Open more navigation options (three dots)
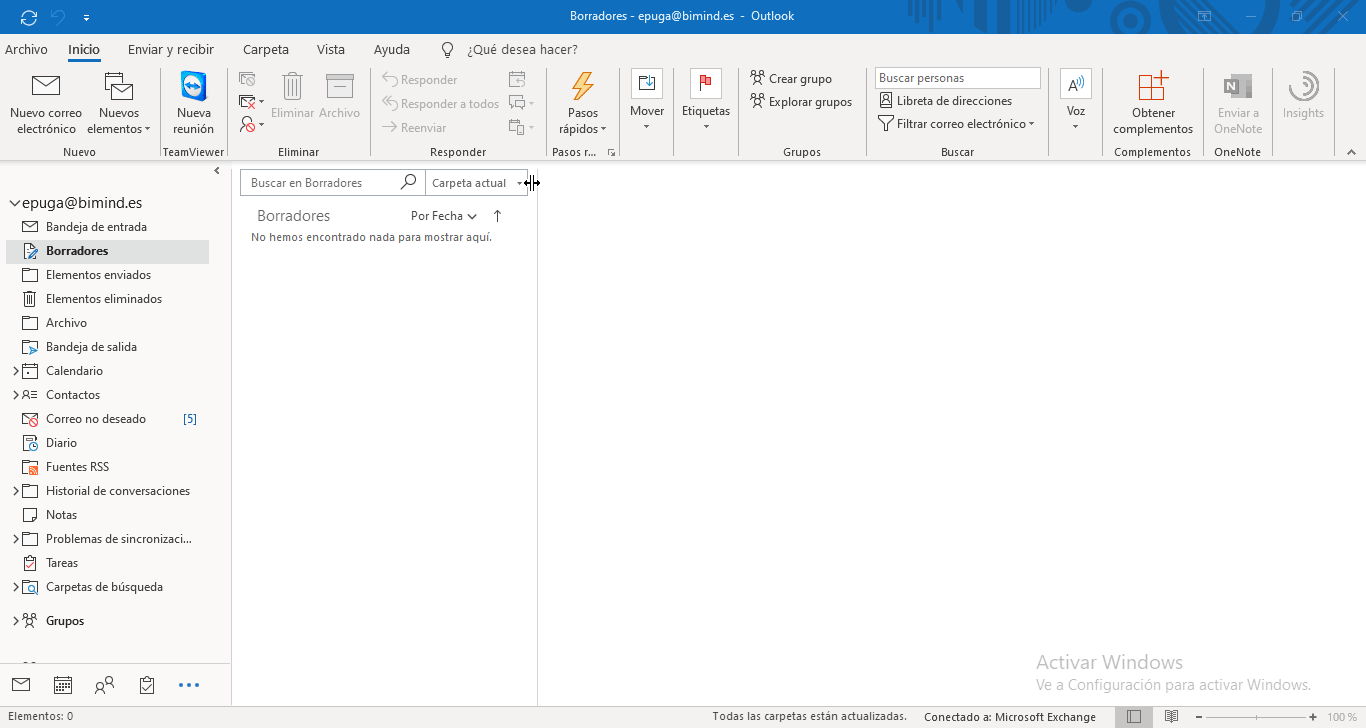1366x728 pixels. (189, 685)
